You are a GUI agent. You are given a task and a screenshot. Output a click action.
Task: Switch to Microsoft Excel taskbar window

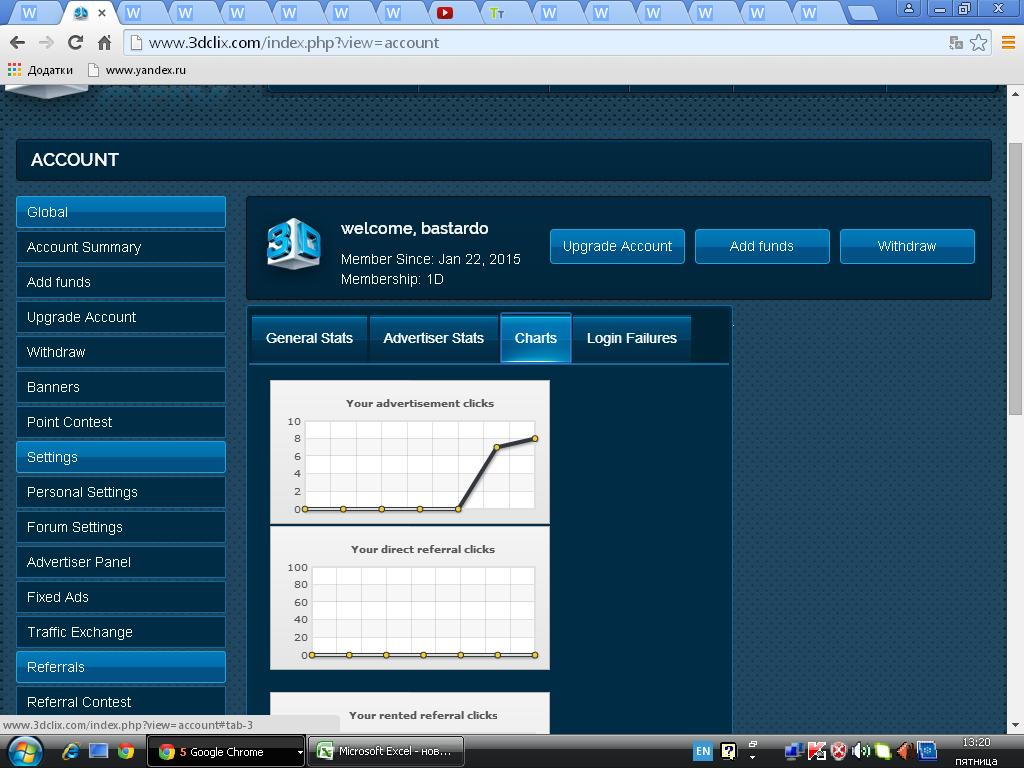tap(386, 752)
